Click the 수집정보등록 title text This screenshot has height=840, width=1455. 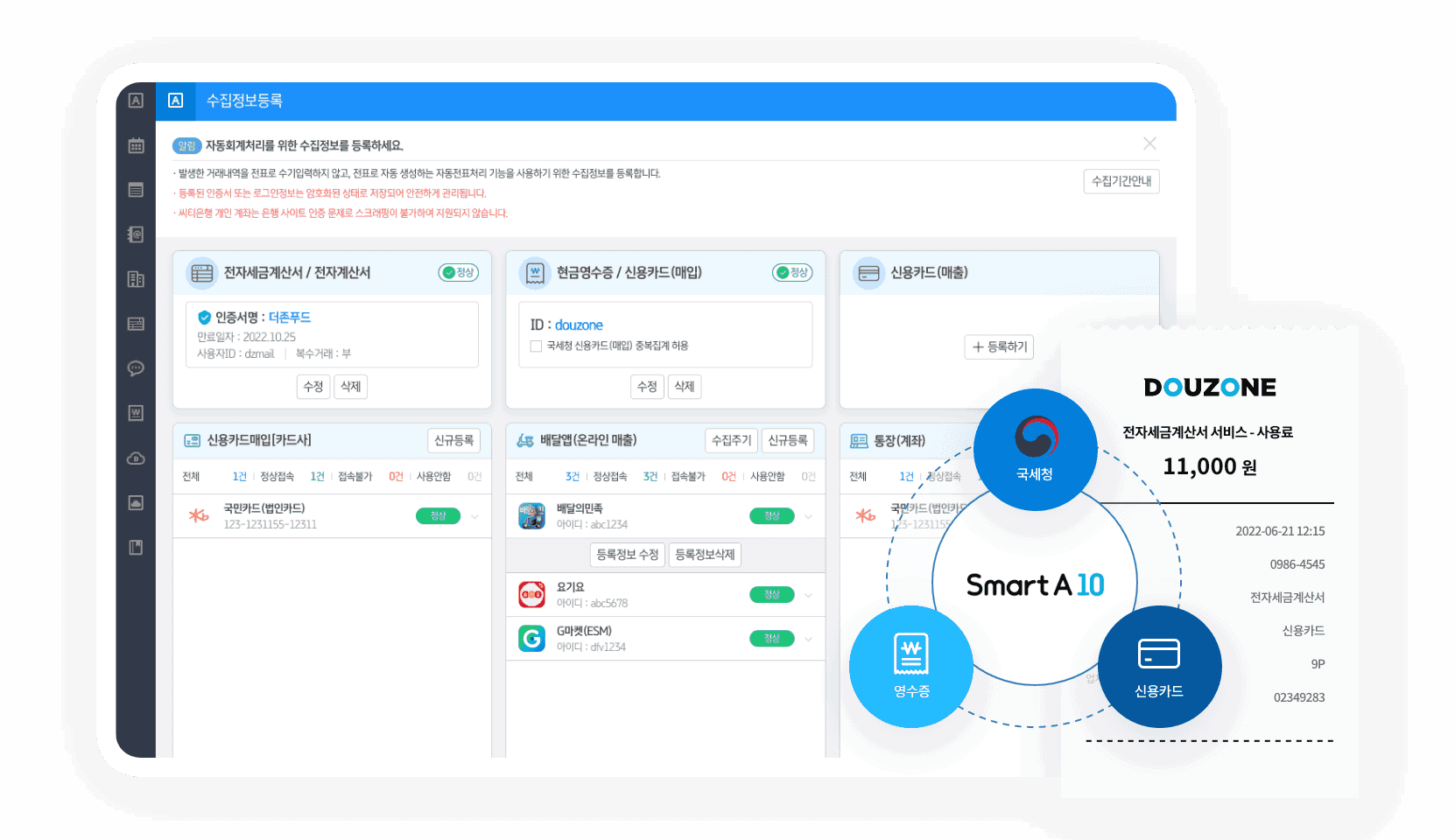pyautogui.click(x=244, y=101)
